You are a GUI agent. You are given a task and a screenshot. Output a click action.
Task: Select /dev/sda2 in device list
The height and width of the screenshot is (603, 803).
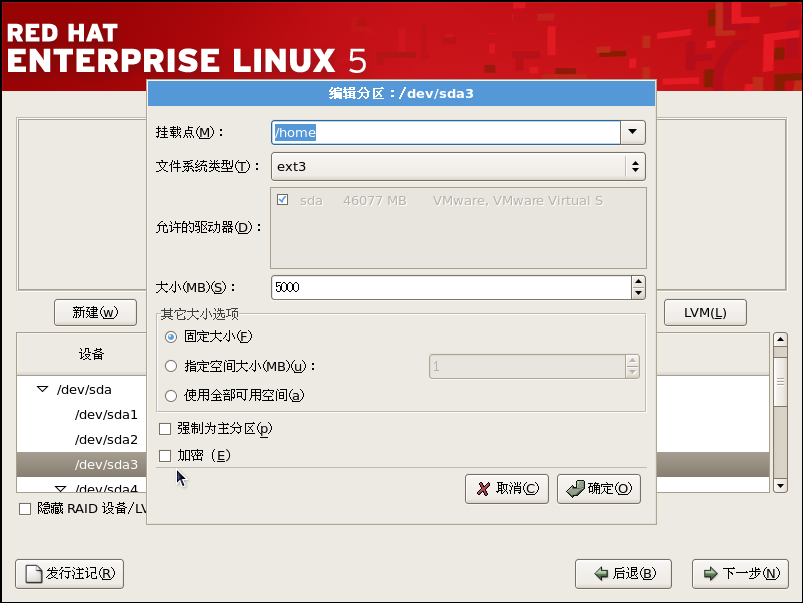point(106,440)
